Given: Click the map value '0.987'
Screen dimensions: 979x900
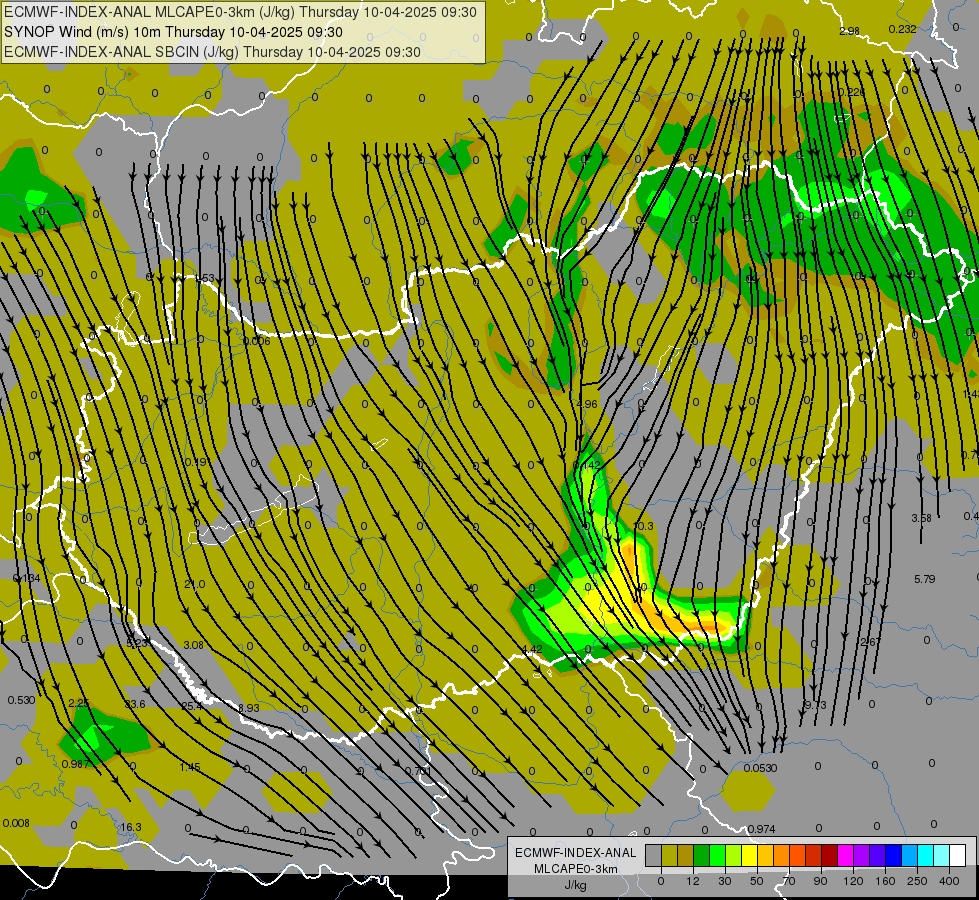Looking at the screenshot, I should pos(76,764).
